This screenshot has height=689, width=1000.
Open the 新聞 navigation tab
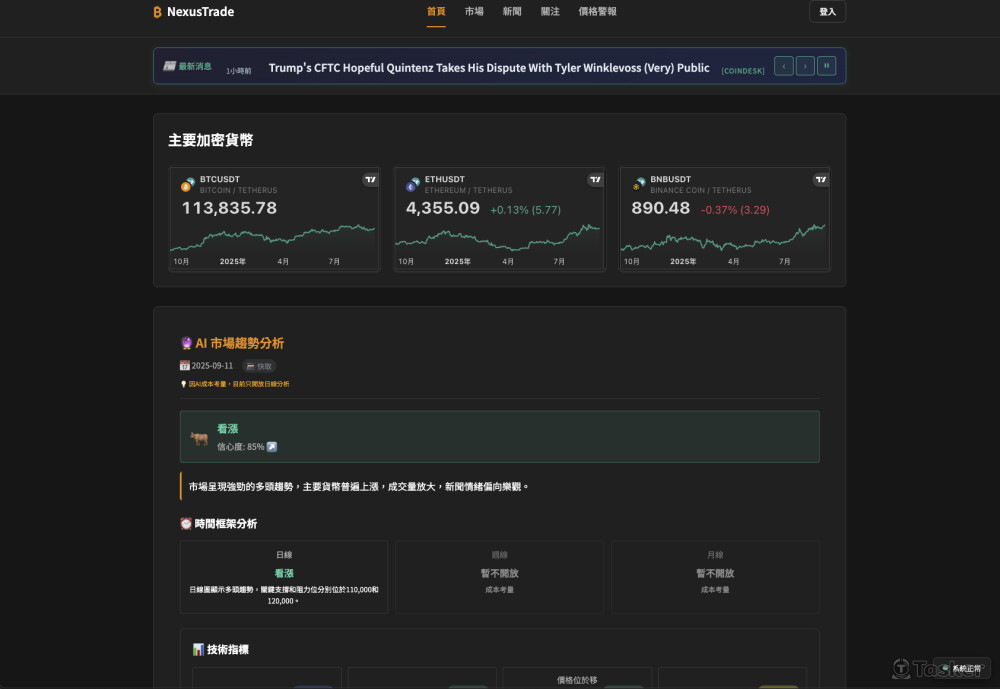click(x=512, y=12)
